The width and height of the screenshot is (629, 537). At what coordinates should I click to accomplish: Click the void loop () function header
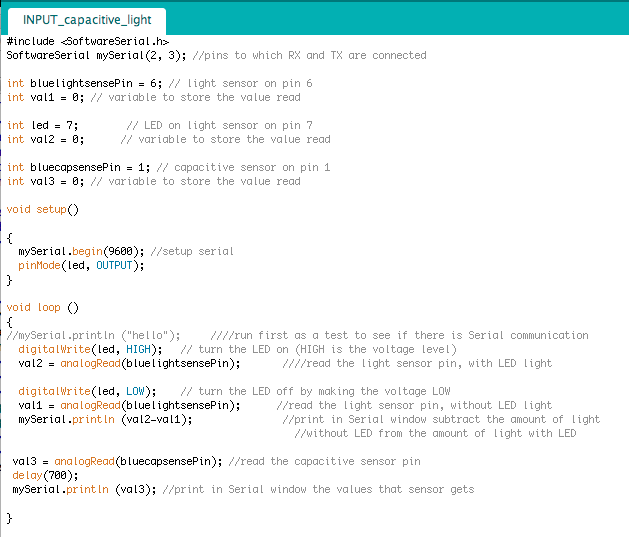point(43,308)
